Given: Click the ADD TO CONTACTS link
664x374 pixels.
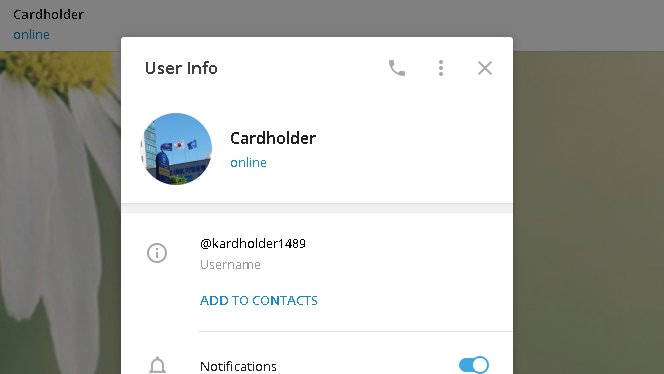Looking at the screenshot, I should (x=259, y=300).
